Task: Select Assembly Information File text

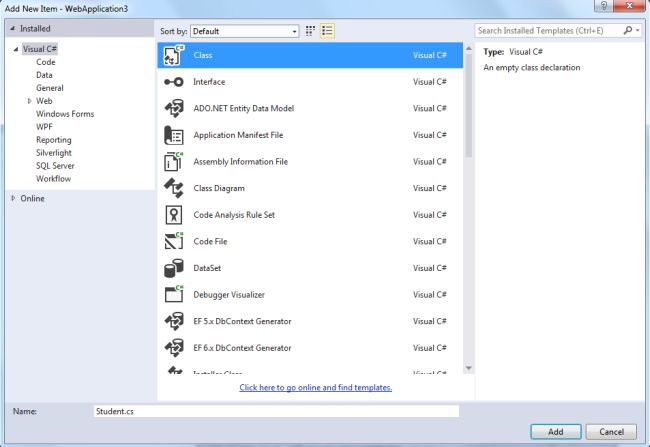Action: tap(240, 161)
